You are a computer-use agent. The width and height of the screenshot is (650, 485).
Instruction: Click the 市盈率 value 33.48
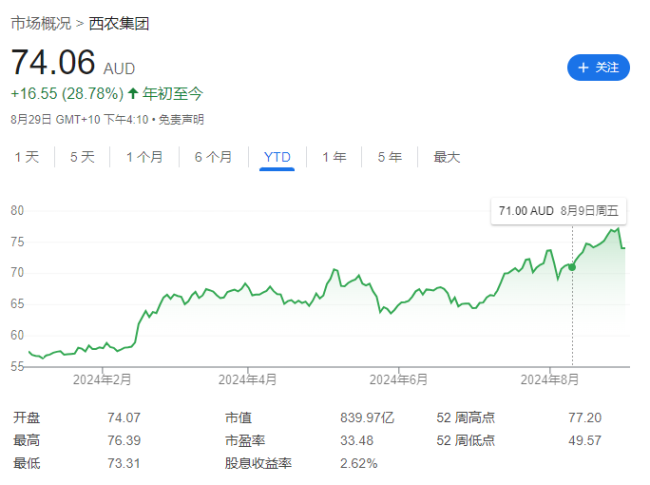(x=357, y=440)
